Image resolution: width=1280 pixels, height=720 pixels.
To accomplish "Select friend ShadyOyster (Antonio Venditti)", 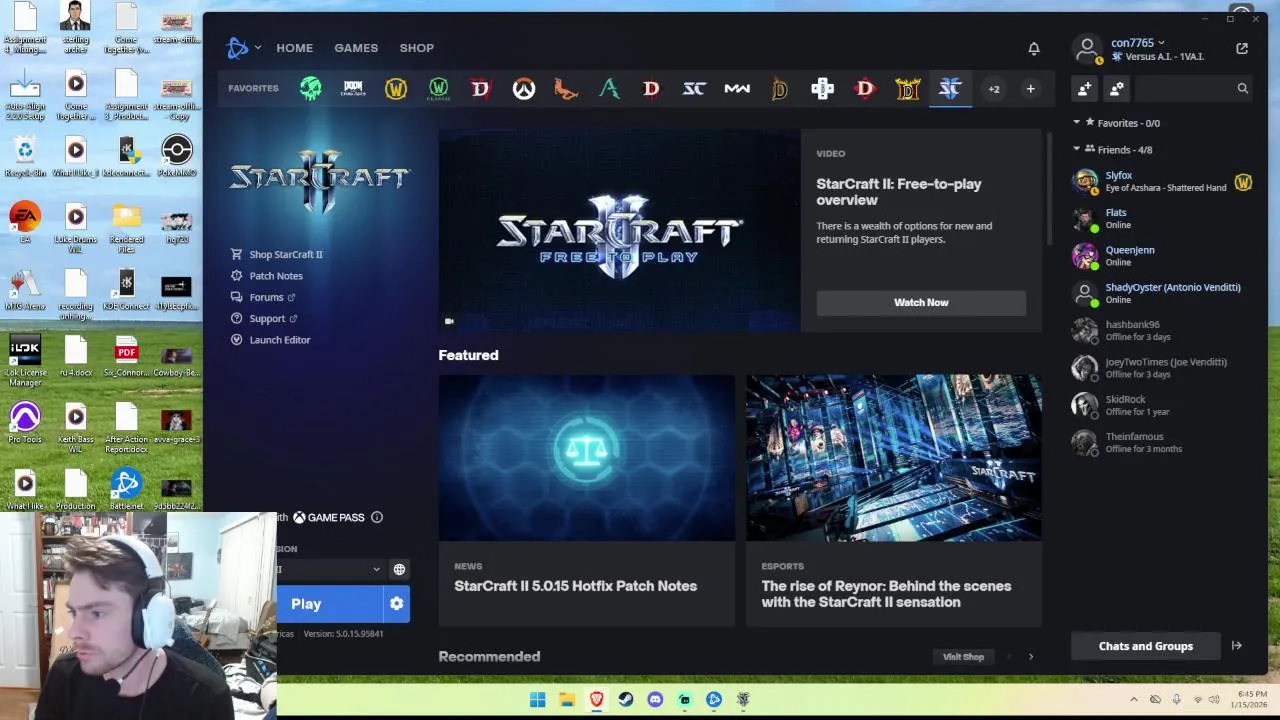I will click(x=1163, y=293).
